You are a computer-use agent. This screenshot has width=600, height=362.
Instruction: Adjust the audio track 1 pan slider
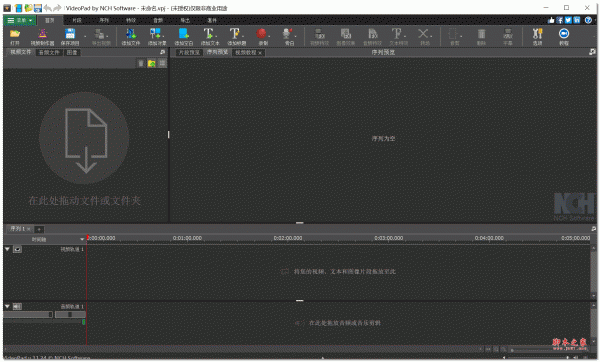pyautogui.click(x=70, y=315)
